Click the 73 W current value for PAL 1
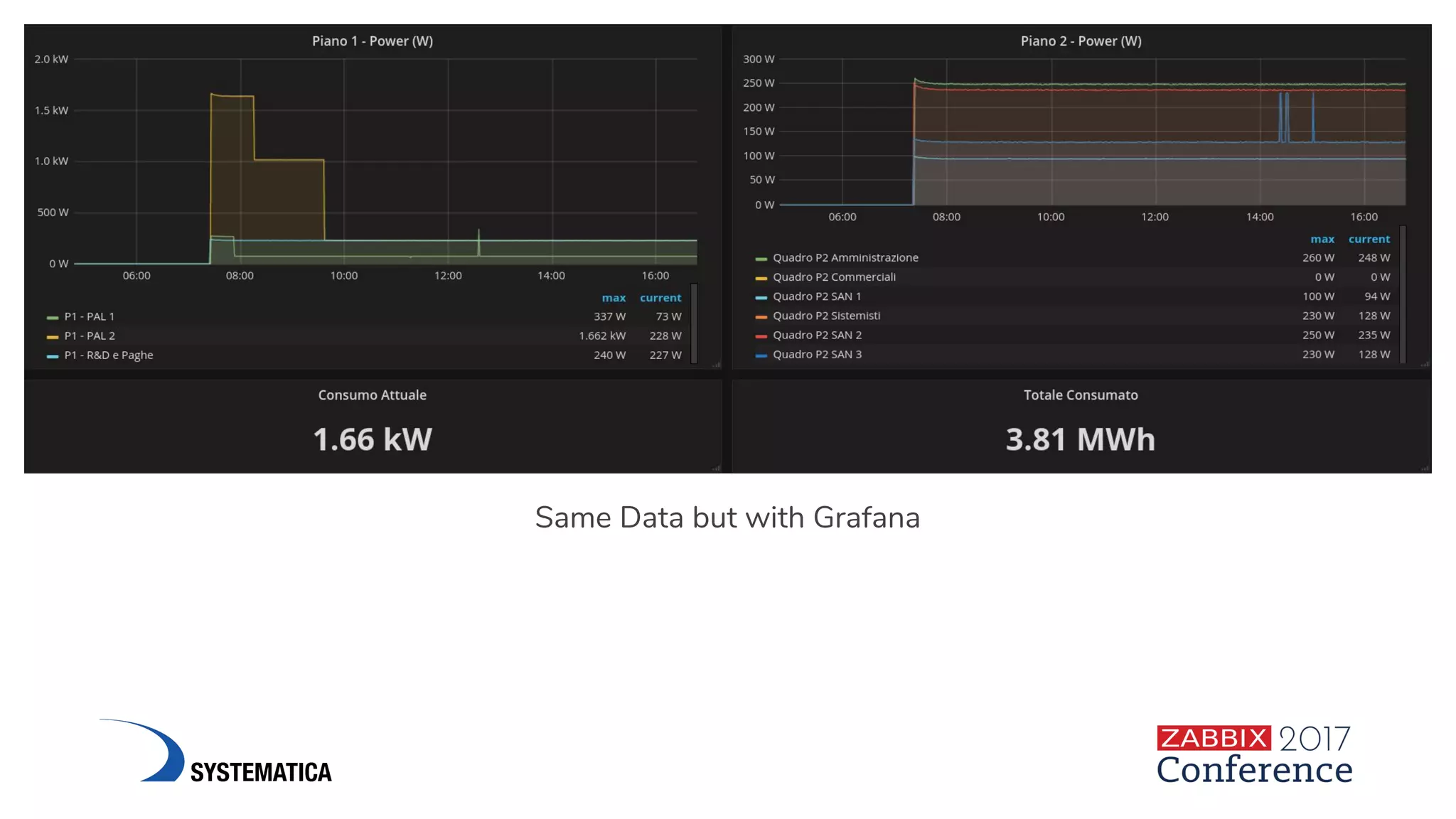1456x819 pixels. point(668,316)
